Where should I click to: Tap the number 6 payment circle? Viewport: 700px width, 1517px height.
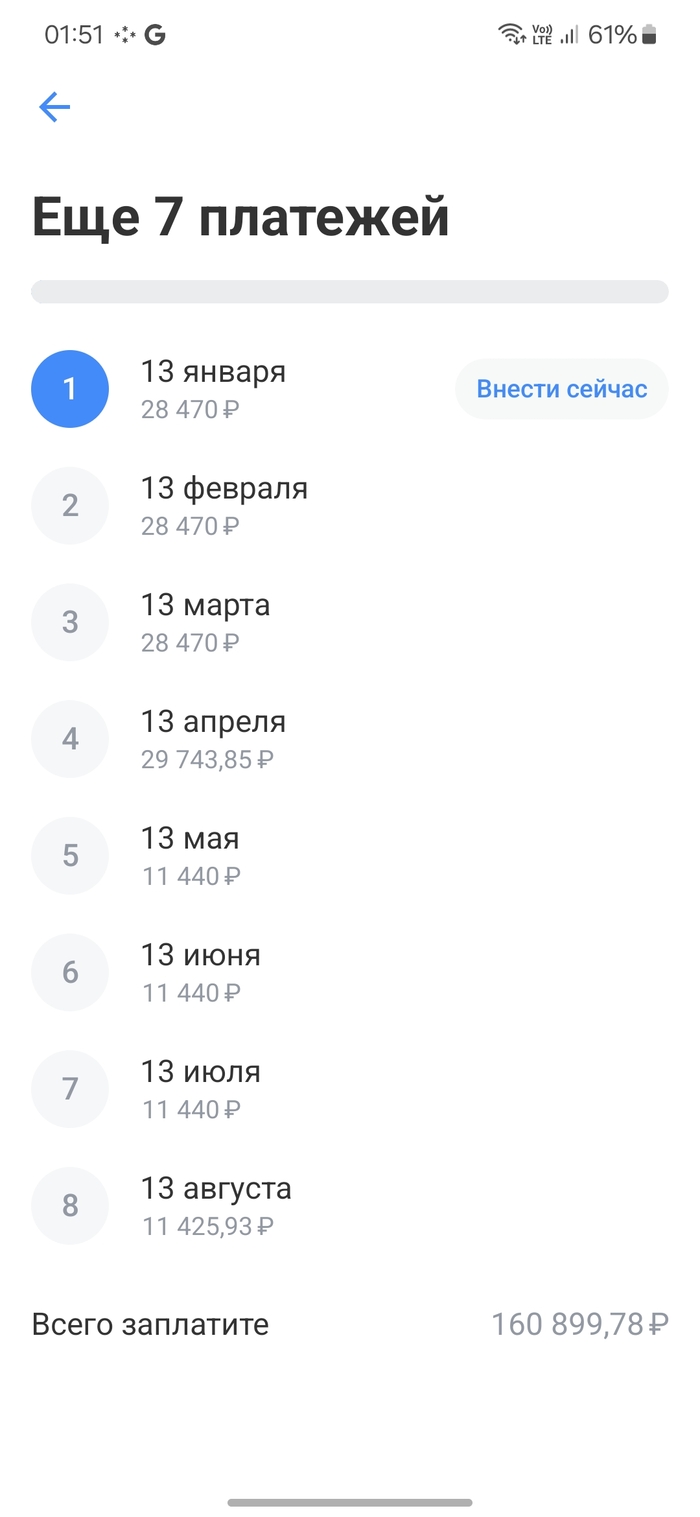tap(70, 972)
